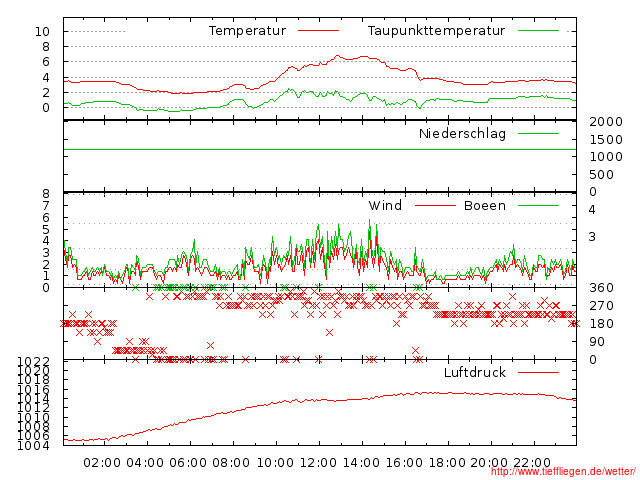Click the green Boeen legend line
The width and height of the screenshot is (640, 480).
pyautogui.click(x=538, y=206)
